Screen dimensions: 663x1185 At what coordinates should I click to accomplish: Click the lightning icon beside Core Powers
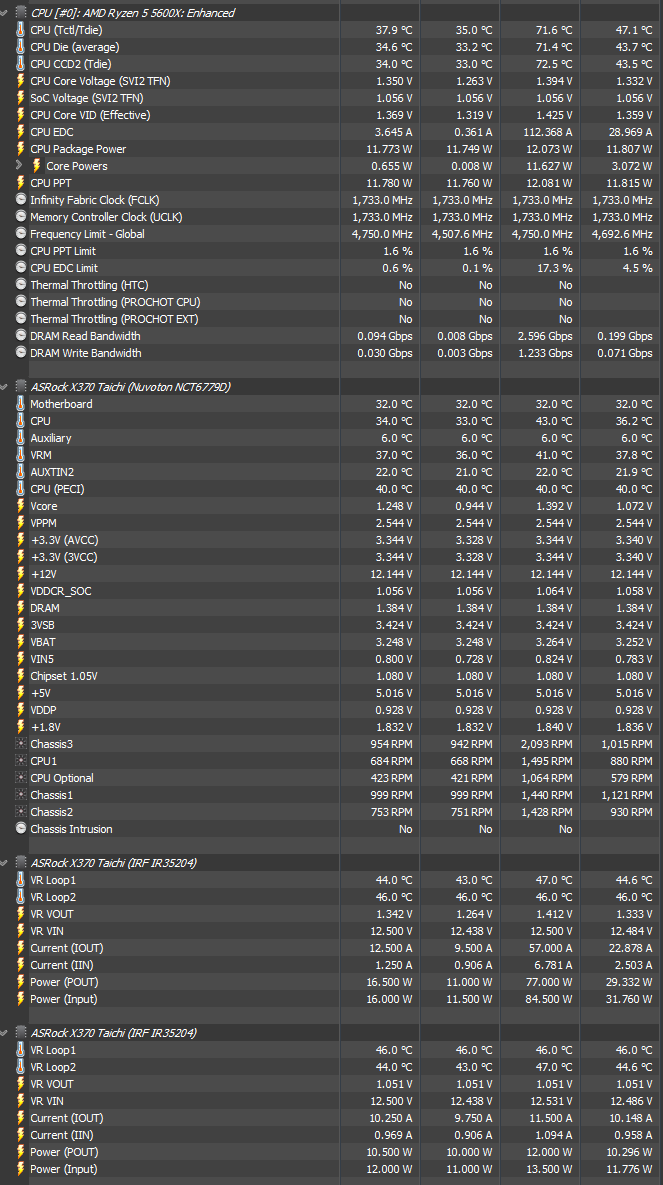click(x=36, y=166)
